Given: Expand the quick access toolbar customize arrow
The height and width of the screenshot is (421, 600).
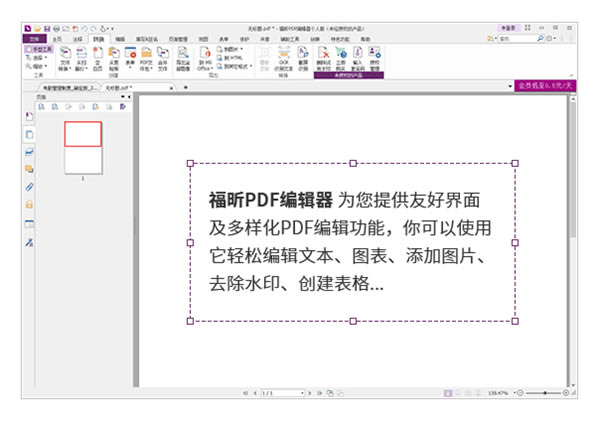Looking at the screenshot, I should pos(112,29).
